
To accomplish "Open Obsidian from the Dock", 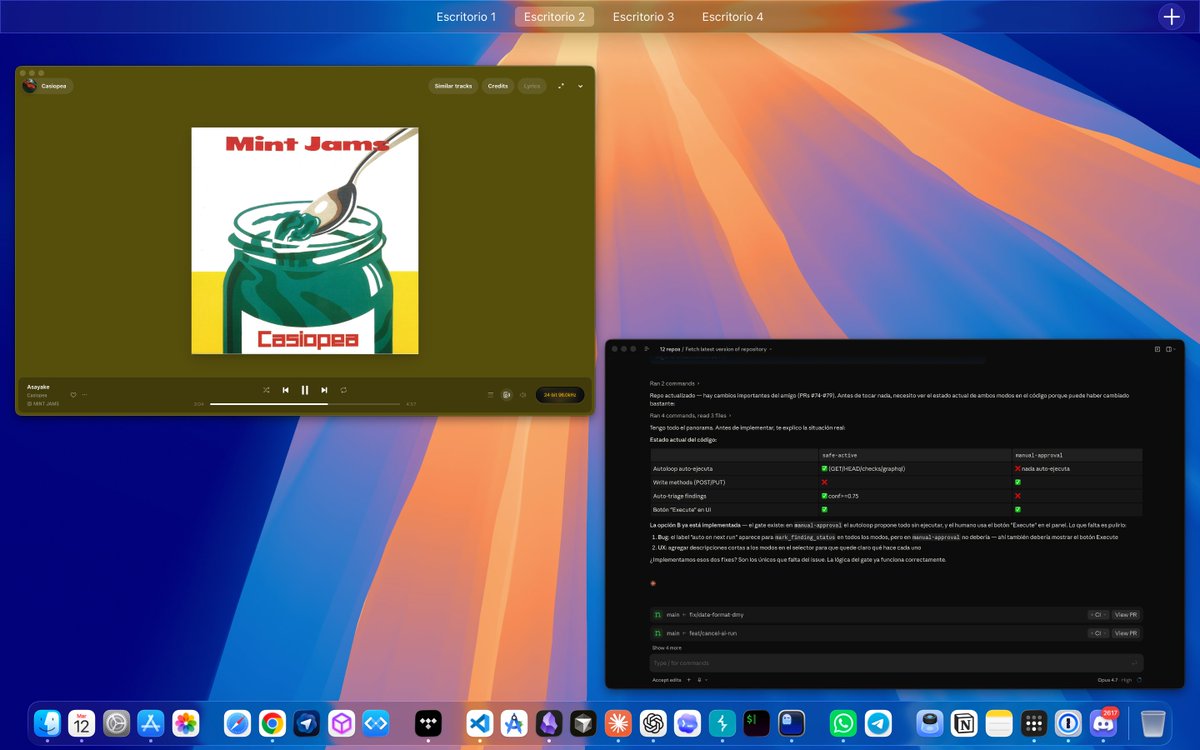I will pos(549,723).
